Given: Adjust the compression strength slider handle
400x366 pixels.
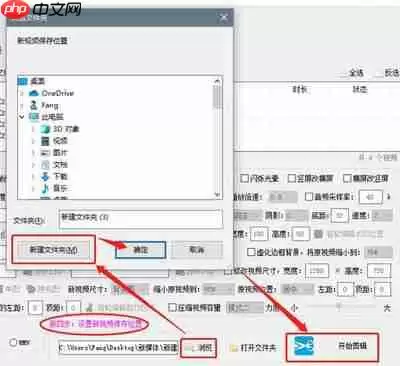Looking at the screenshot, I should [x=339, y=306].
